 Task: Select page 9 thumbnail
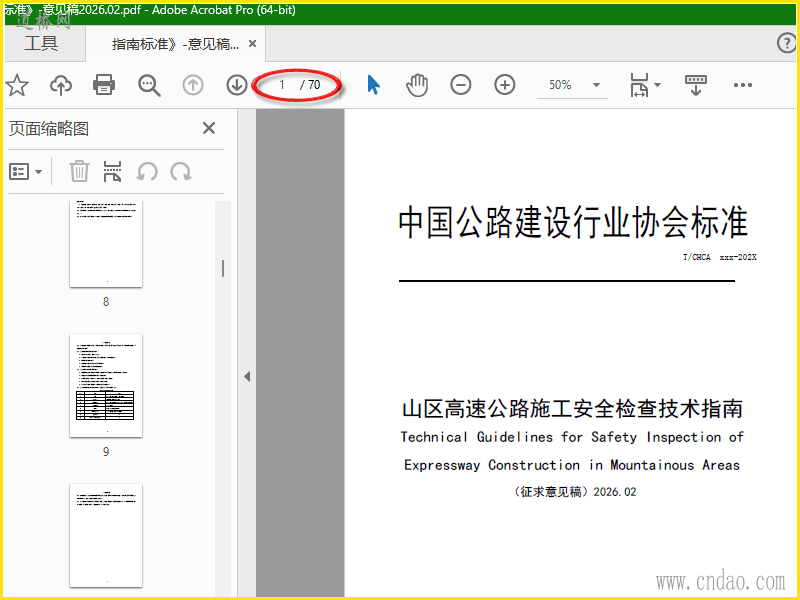point(106,385)
